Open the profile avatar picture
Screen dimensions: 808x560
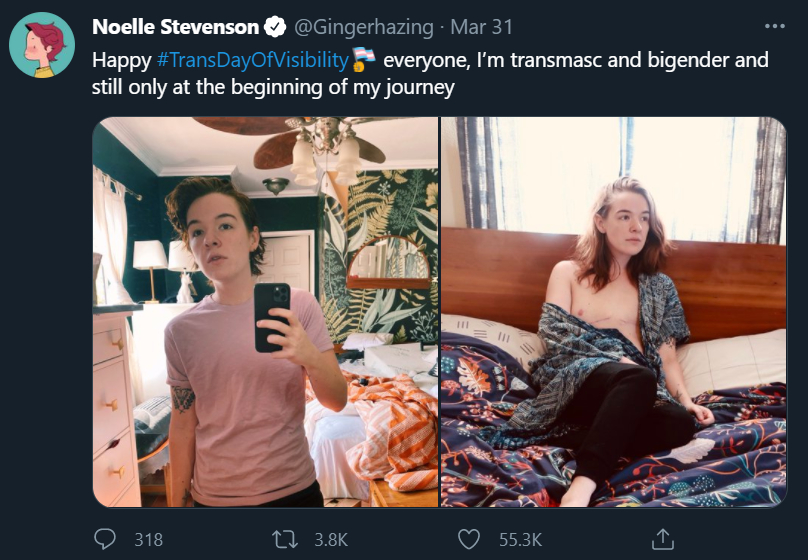42,45
